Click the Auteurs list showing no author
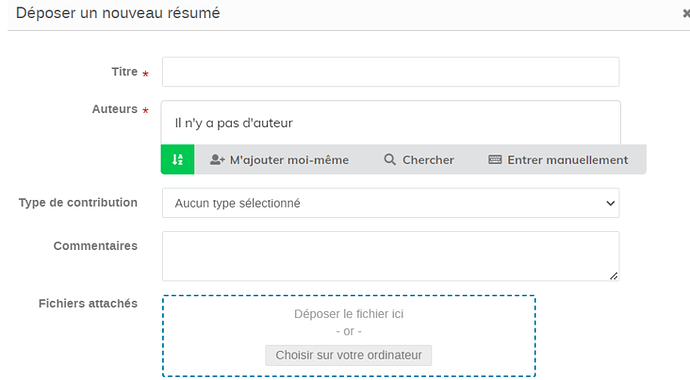690x380 pixels. [x=391, y=123]
